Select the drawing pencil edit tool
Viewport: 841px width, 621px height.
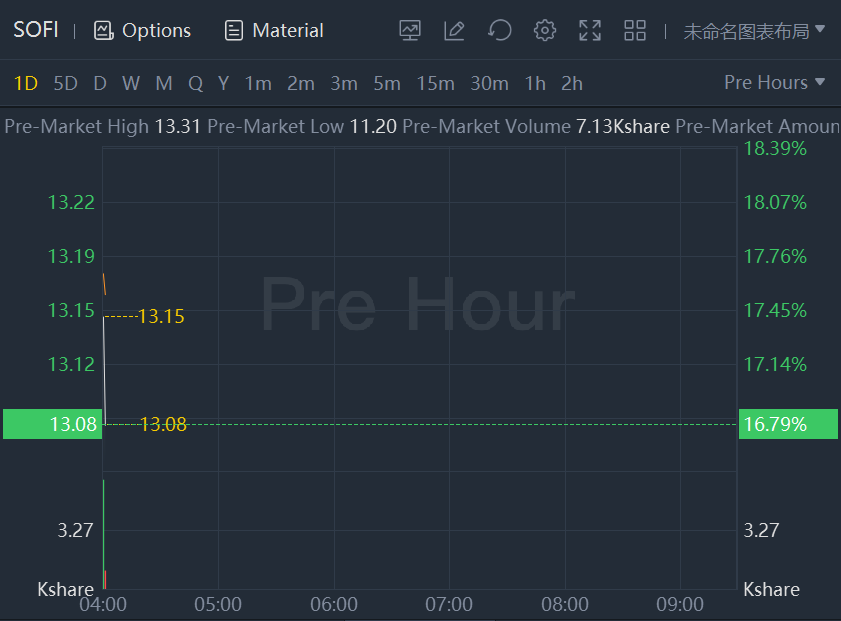tap(454, 30)
